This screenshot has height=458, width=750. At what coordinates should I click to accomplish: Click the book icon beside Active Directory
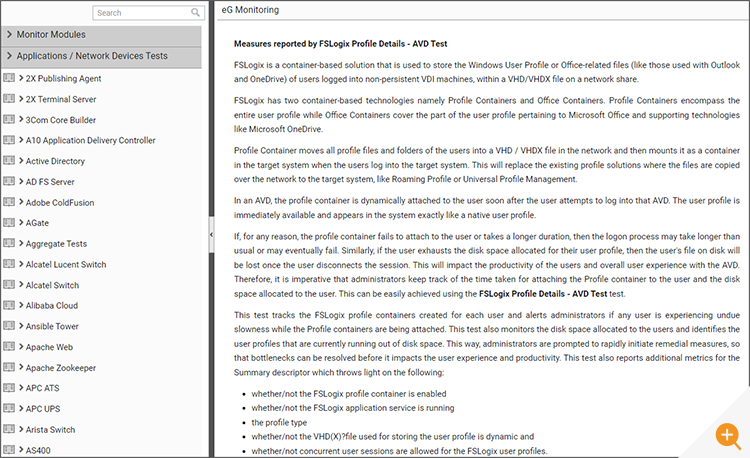tap(9, 160)
